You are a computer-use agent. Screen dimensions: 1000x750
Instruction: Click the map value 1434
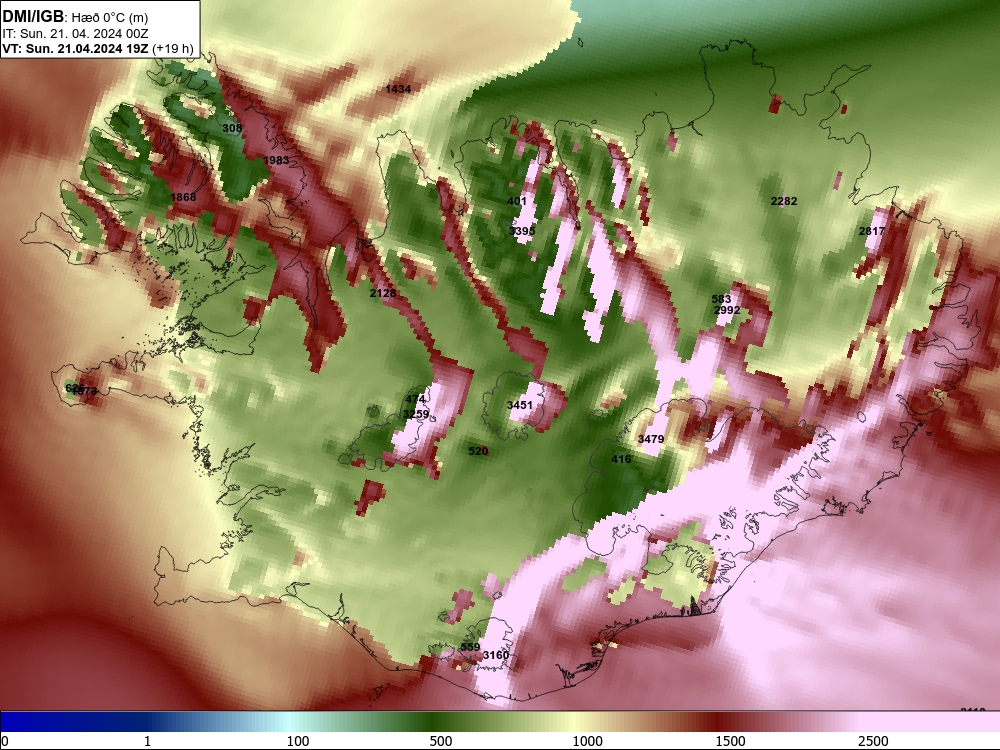coord(399,89)
